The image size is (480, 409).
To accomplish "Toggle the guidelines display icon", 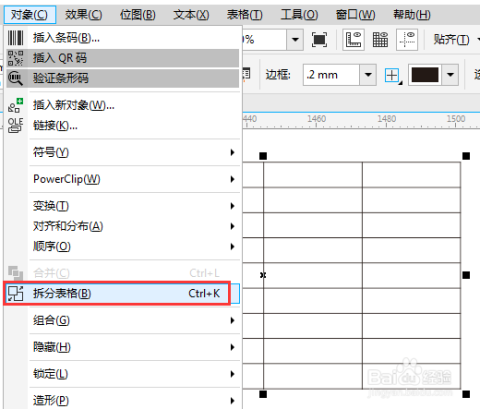I will pyautogui.click(x=407, y=40).
